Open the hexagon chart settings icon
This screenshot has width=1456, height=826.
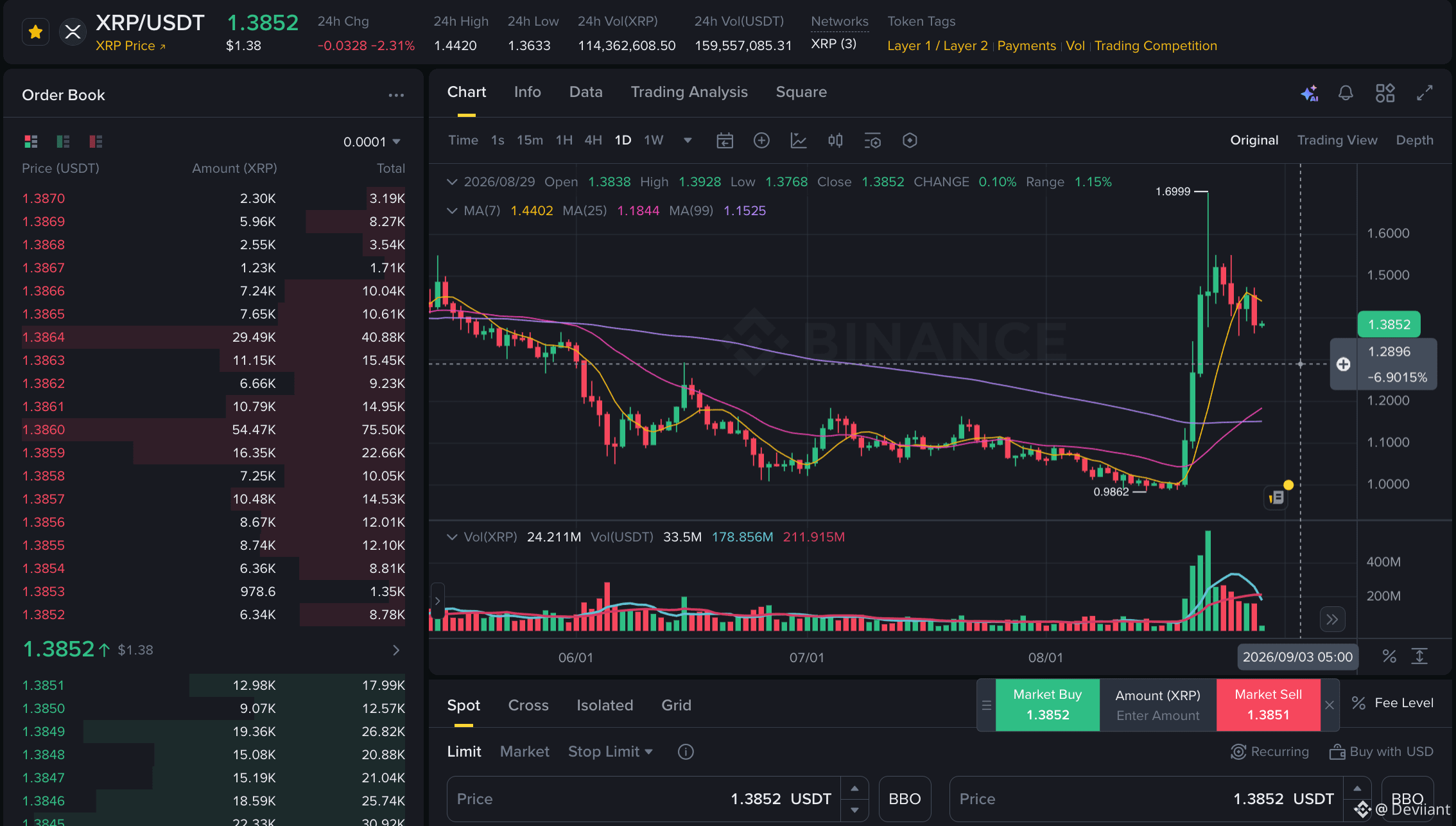point(910,141)
